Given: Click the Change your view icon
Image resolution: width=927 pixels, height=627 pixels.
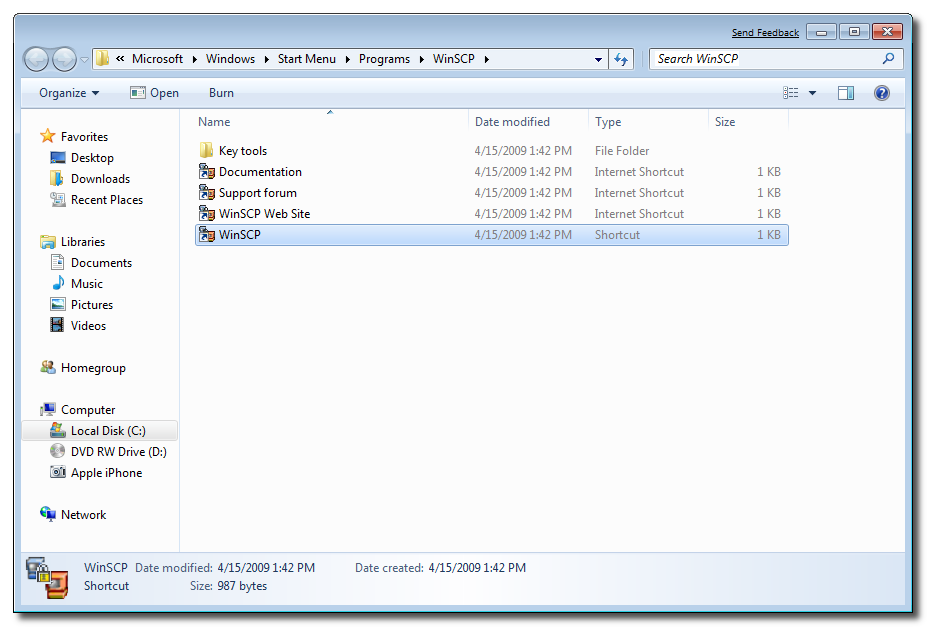Looking at the screenshot, I should point(790,93).
